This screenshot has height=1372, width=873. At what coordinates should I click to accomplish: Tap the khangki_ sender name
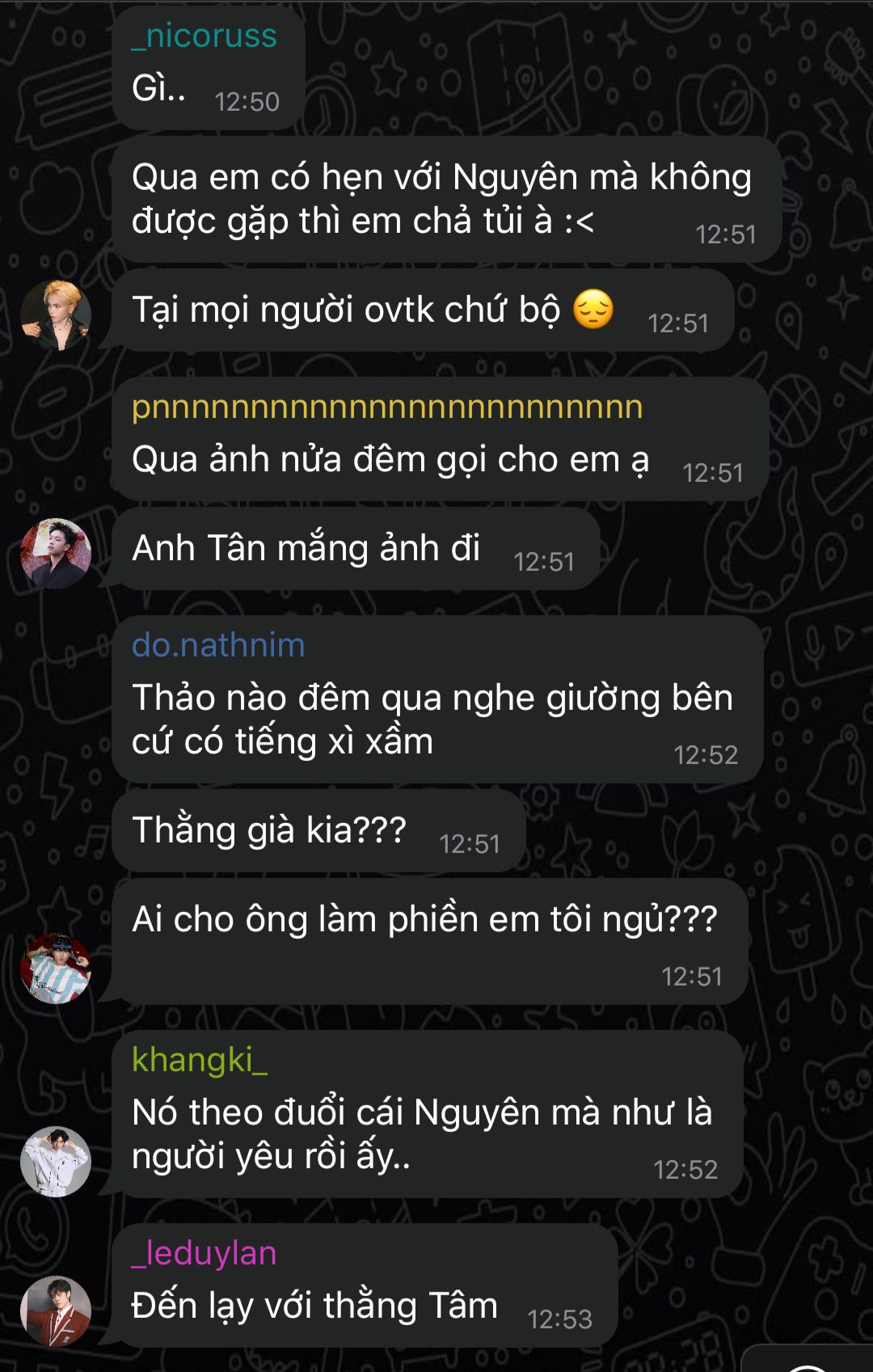(200, 1060)
